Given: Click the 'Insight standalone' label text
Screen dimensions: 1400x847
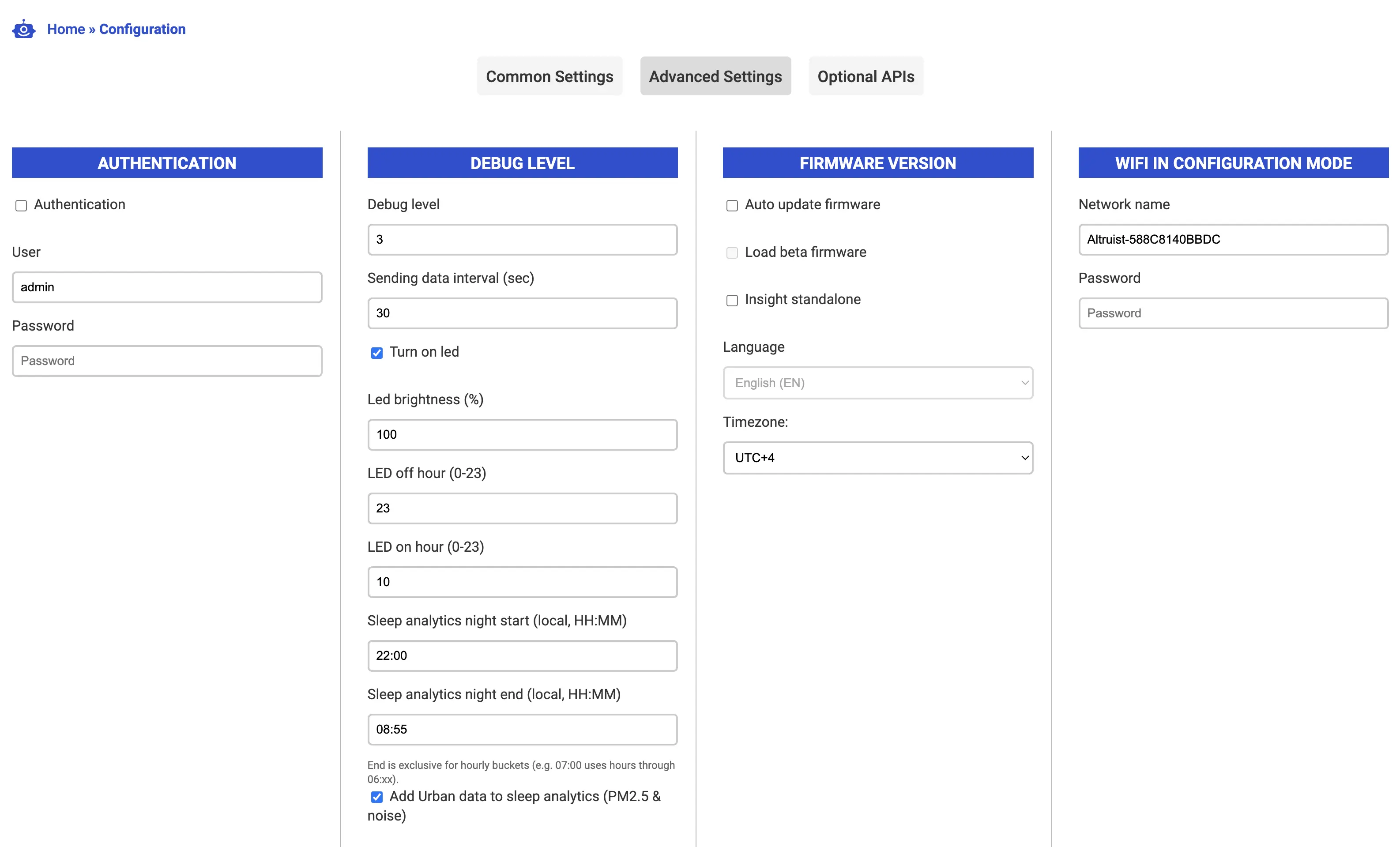Looking at the screenshot, I should tap(802, 299).
